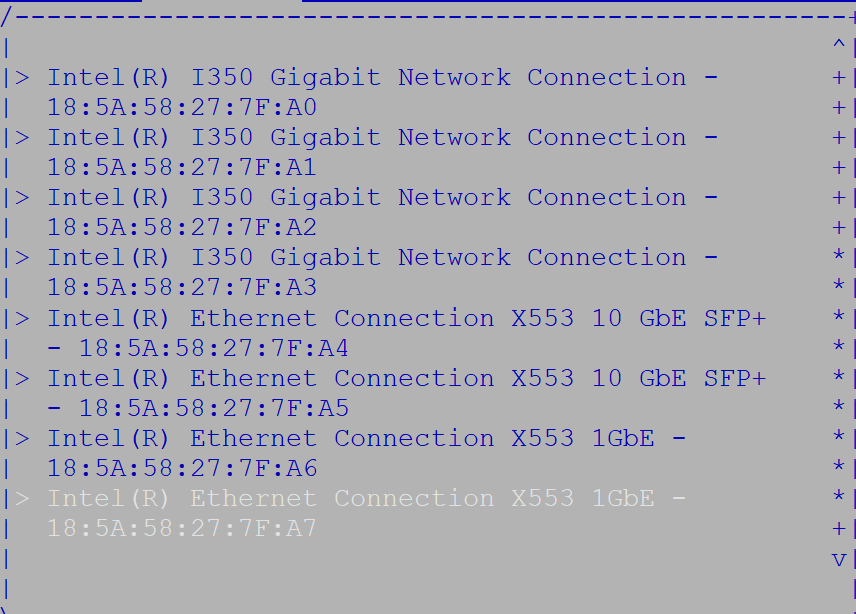Click the > arrow of the 7F:A1 entry
This screenshot has height=614, width=856.
[x=22, y=138]
